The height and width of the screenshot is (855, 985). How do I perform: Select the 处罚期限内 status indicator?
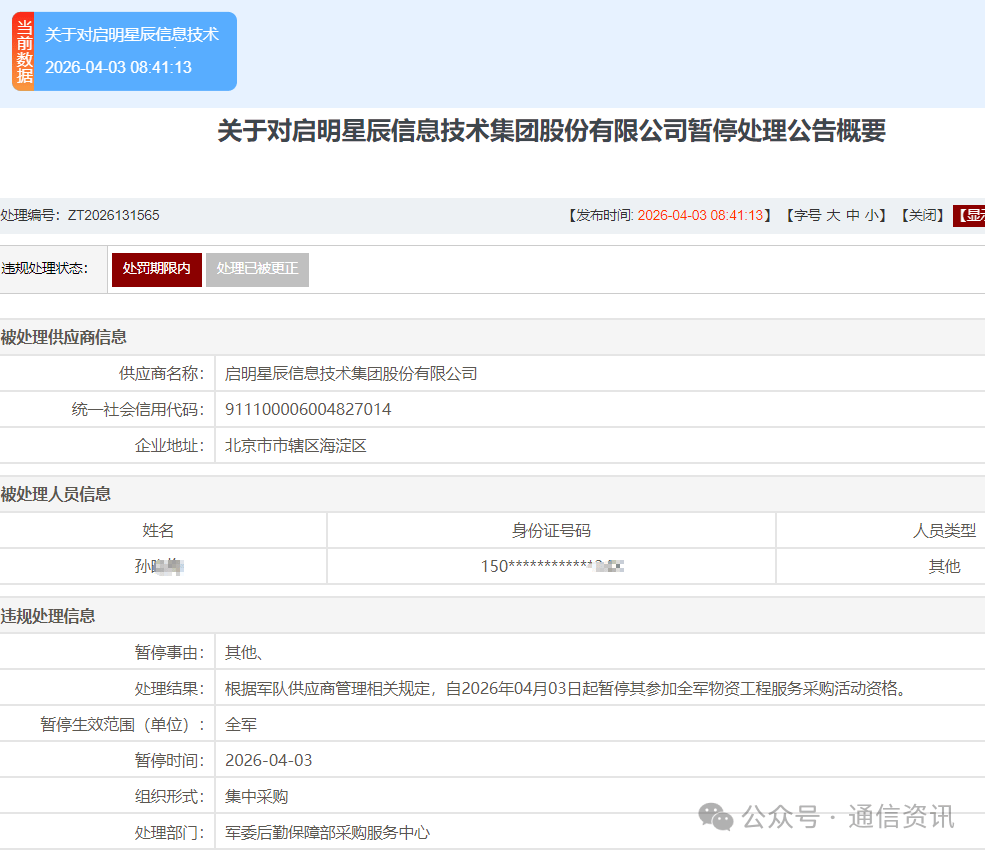coord(156,269)
